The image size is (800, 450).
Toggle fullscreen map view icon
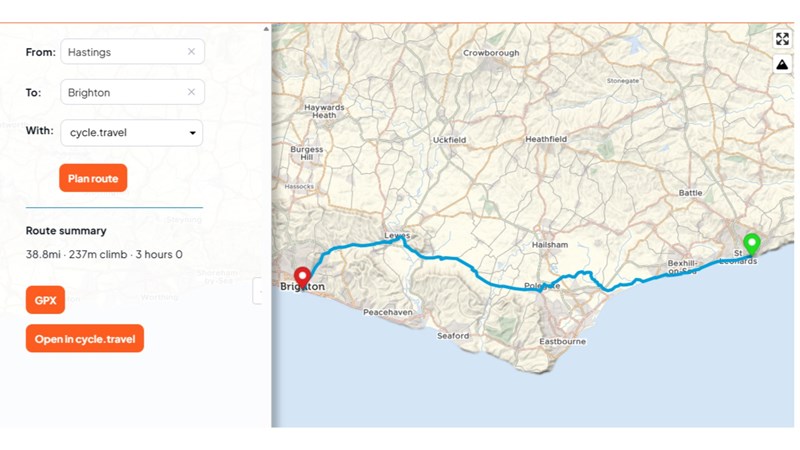pyautogui.click(x=782, y=39)
